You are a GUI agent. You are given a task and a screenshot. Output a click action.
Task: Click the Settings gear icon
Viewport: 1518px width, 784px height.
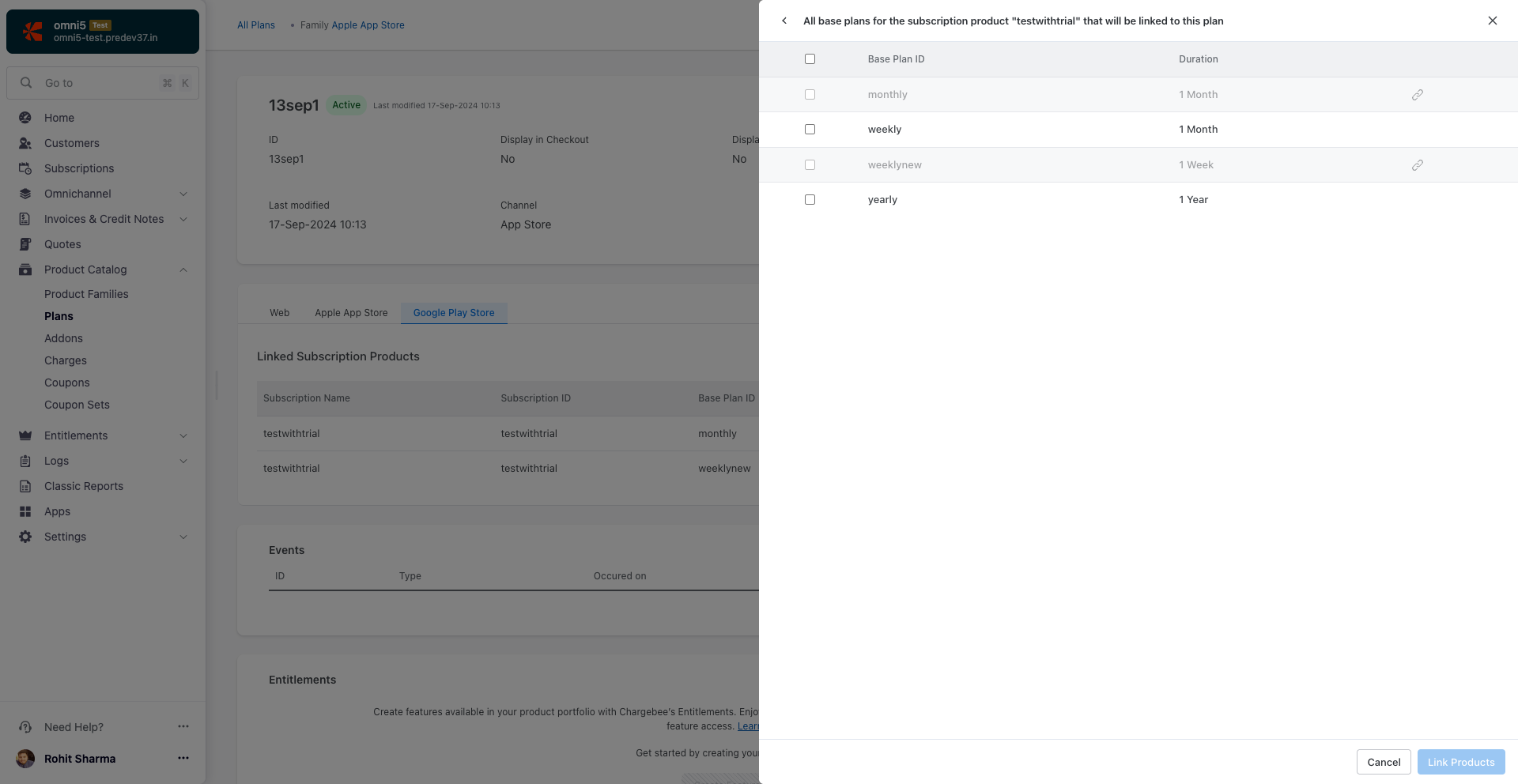coord(25,537)
